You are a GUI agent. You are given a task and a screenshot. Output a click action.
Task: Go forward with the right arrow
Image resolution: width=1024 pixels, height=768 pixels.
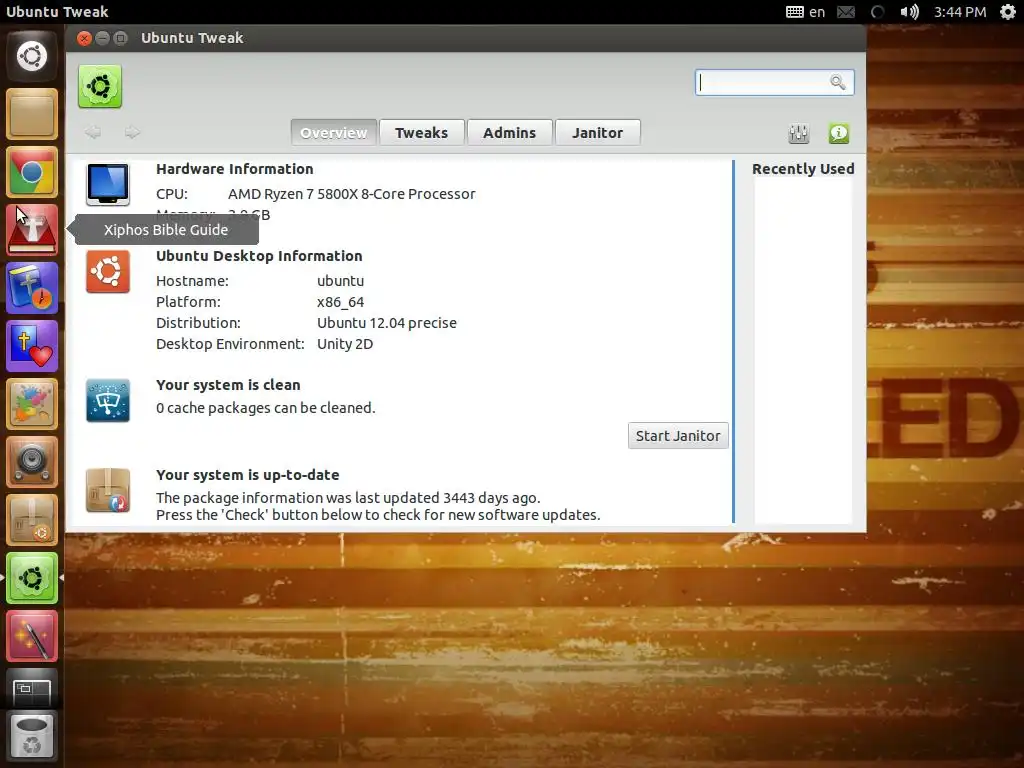tap(133, 133)
